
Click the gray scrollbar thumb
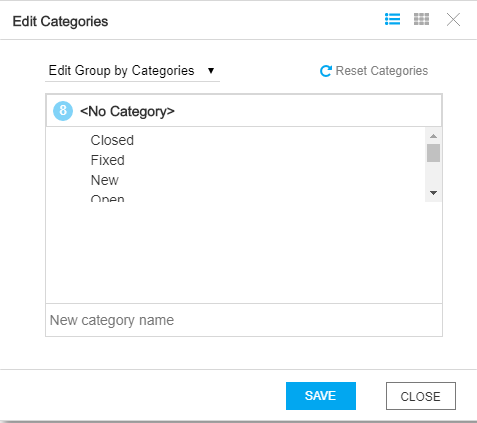(x=433, y=153)
